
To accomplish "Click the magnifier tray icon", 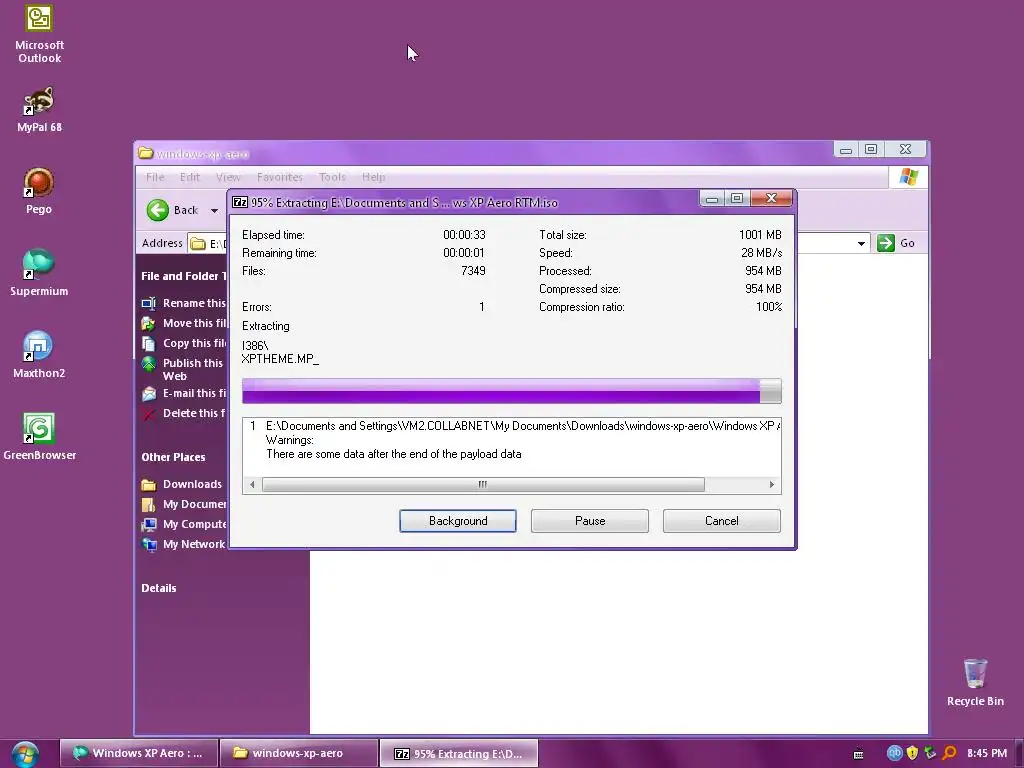I will [949, 753].
